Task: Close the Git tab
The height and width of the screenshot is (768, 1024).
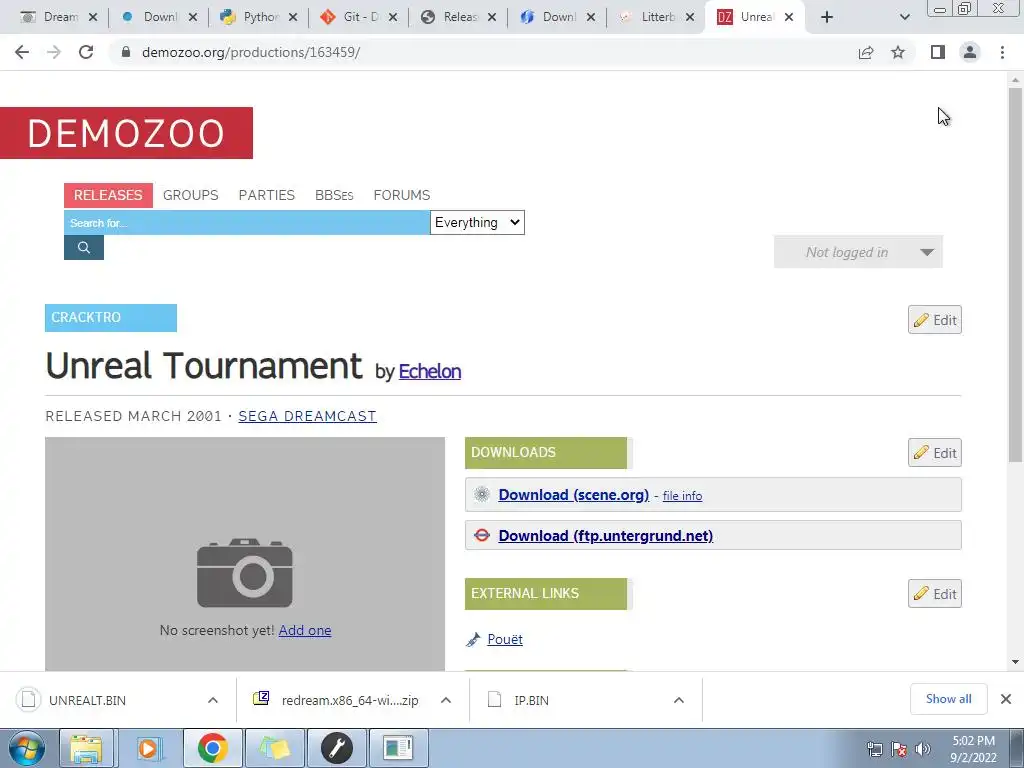Action: 392,18
